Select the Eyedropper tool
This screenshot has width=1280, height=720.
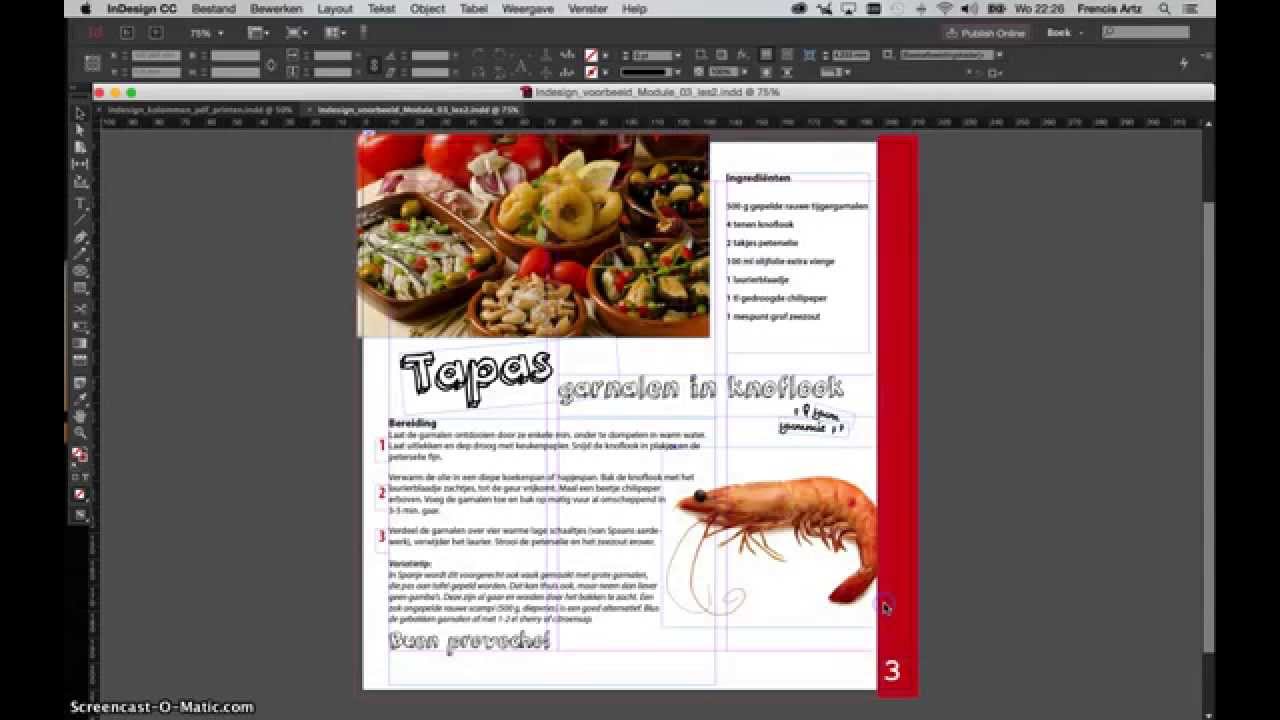tap(80, 399)
